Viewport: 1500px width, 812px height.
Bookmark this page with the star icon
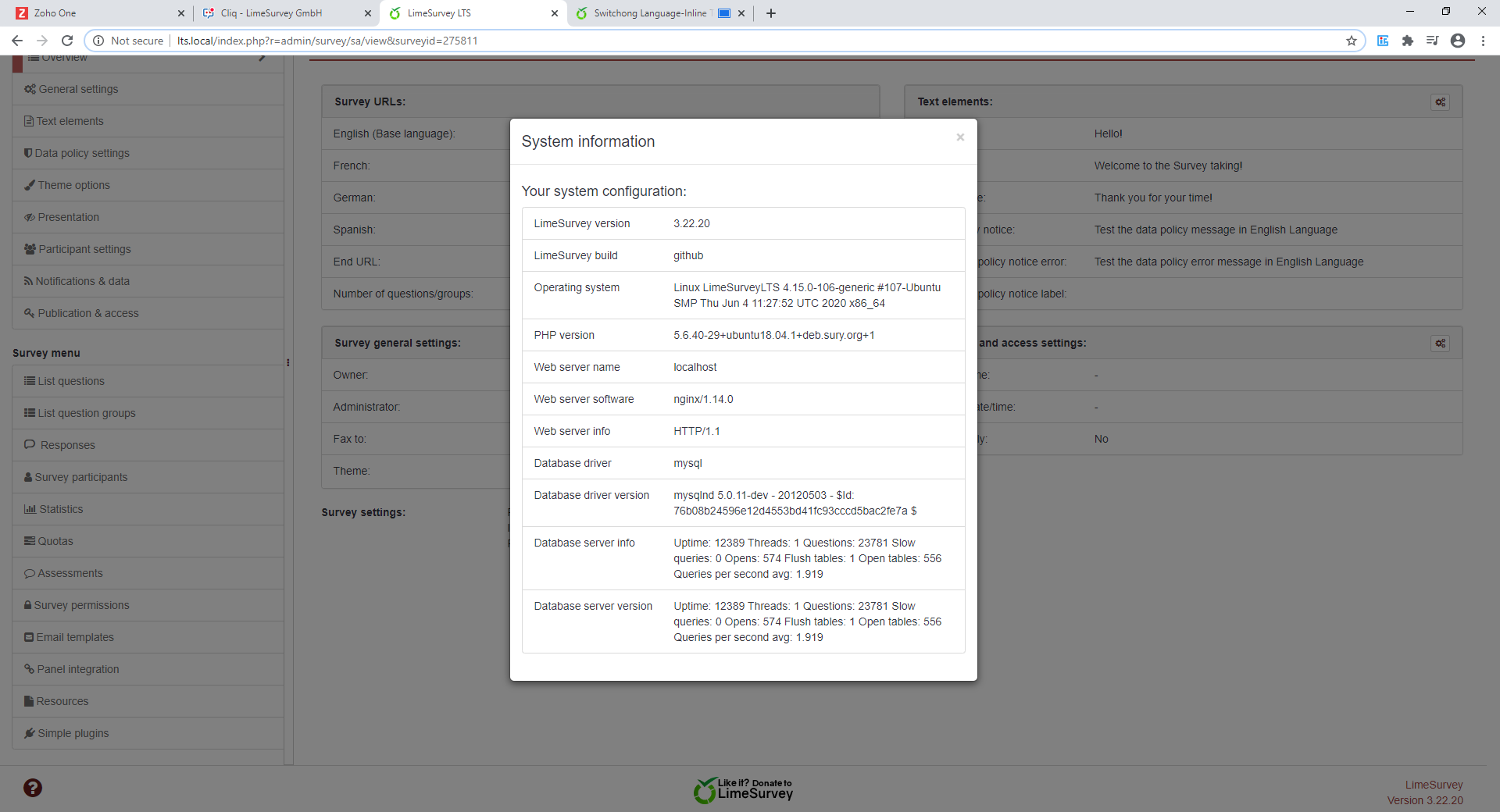click(x=1352, y=41)
